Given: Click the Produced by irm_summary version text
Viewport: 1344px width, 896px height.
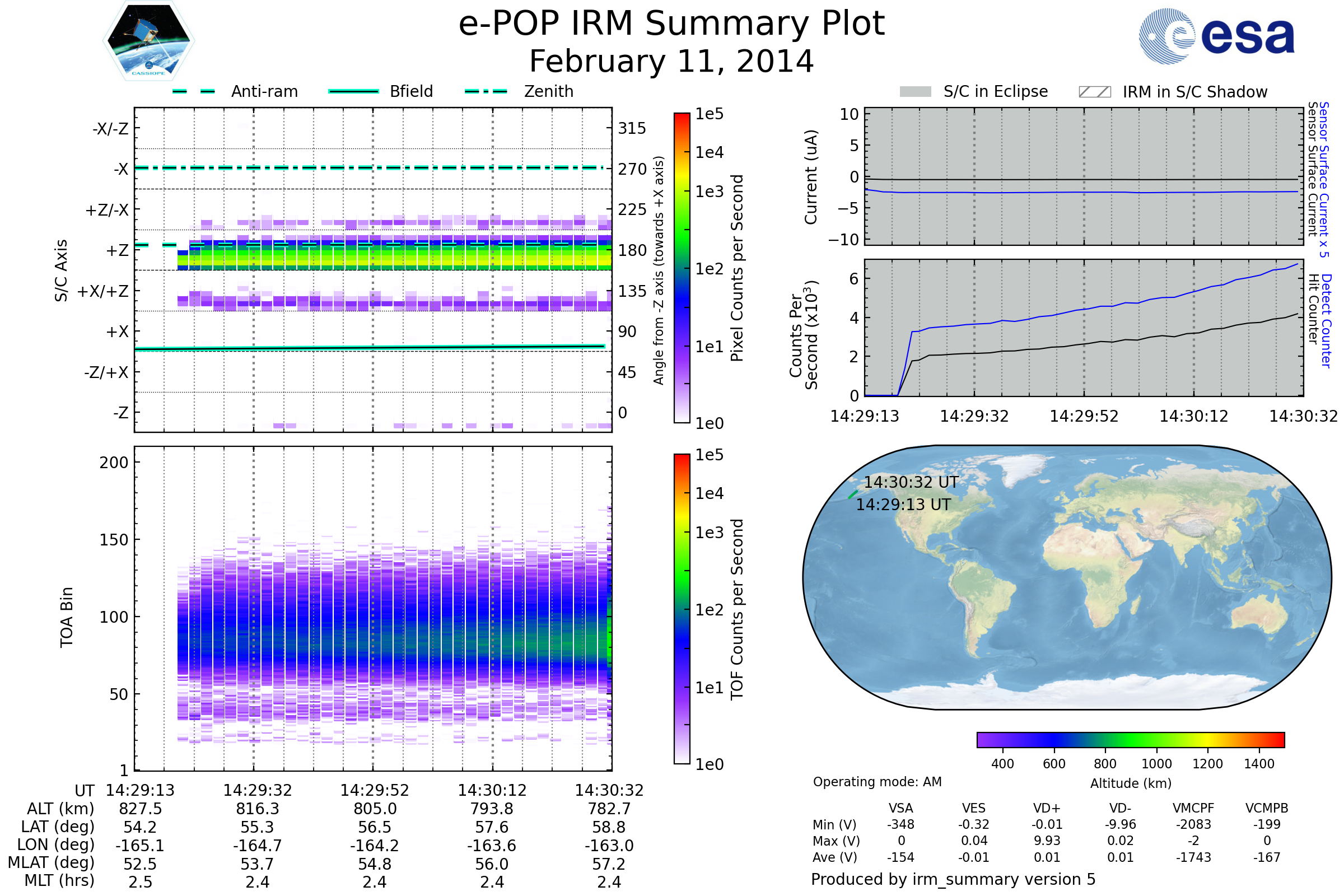Looking at the screenshot, I should pos(953,879).
